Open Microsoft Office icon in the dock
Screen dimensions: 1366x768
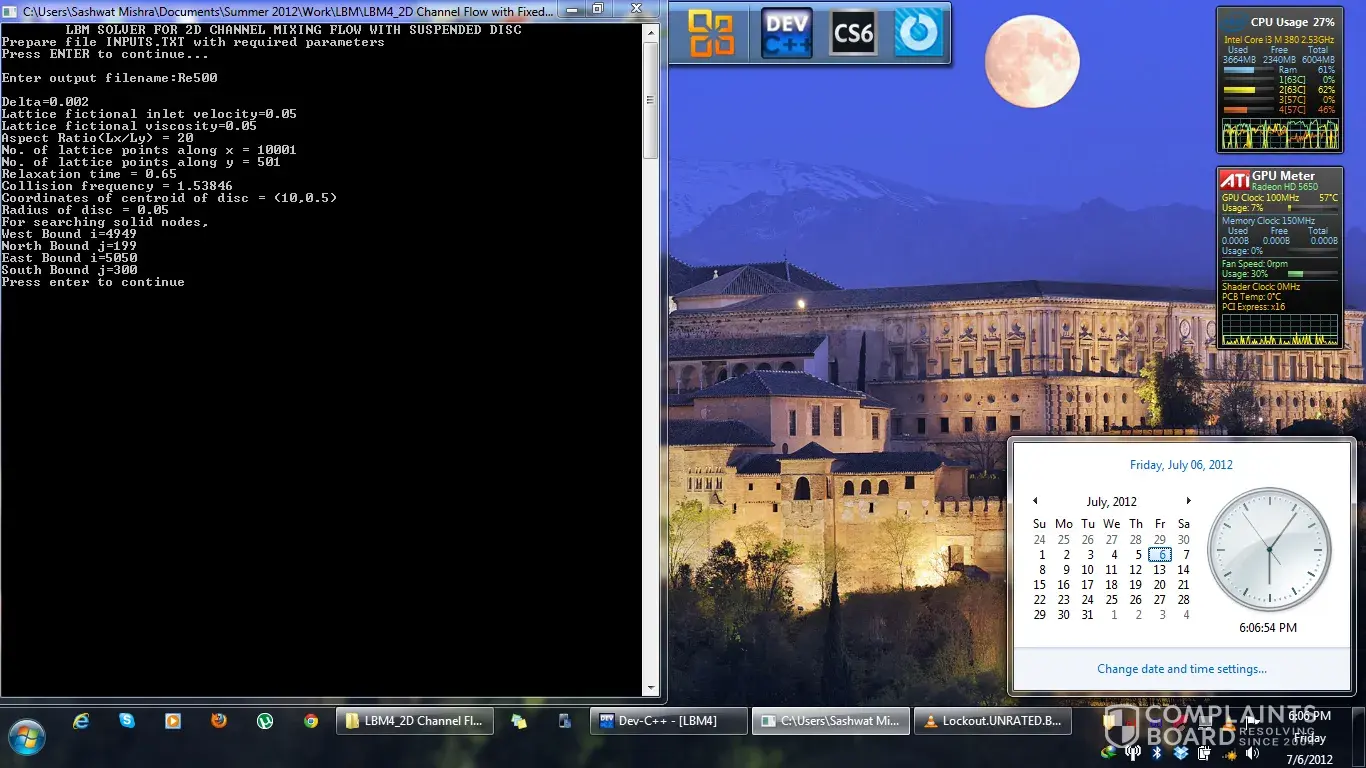(712, 33)
